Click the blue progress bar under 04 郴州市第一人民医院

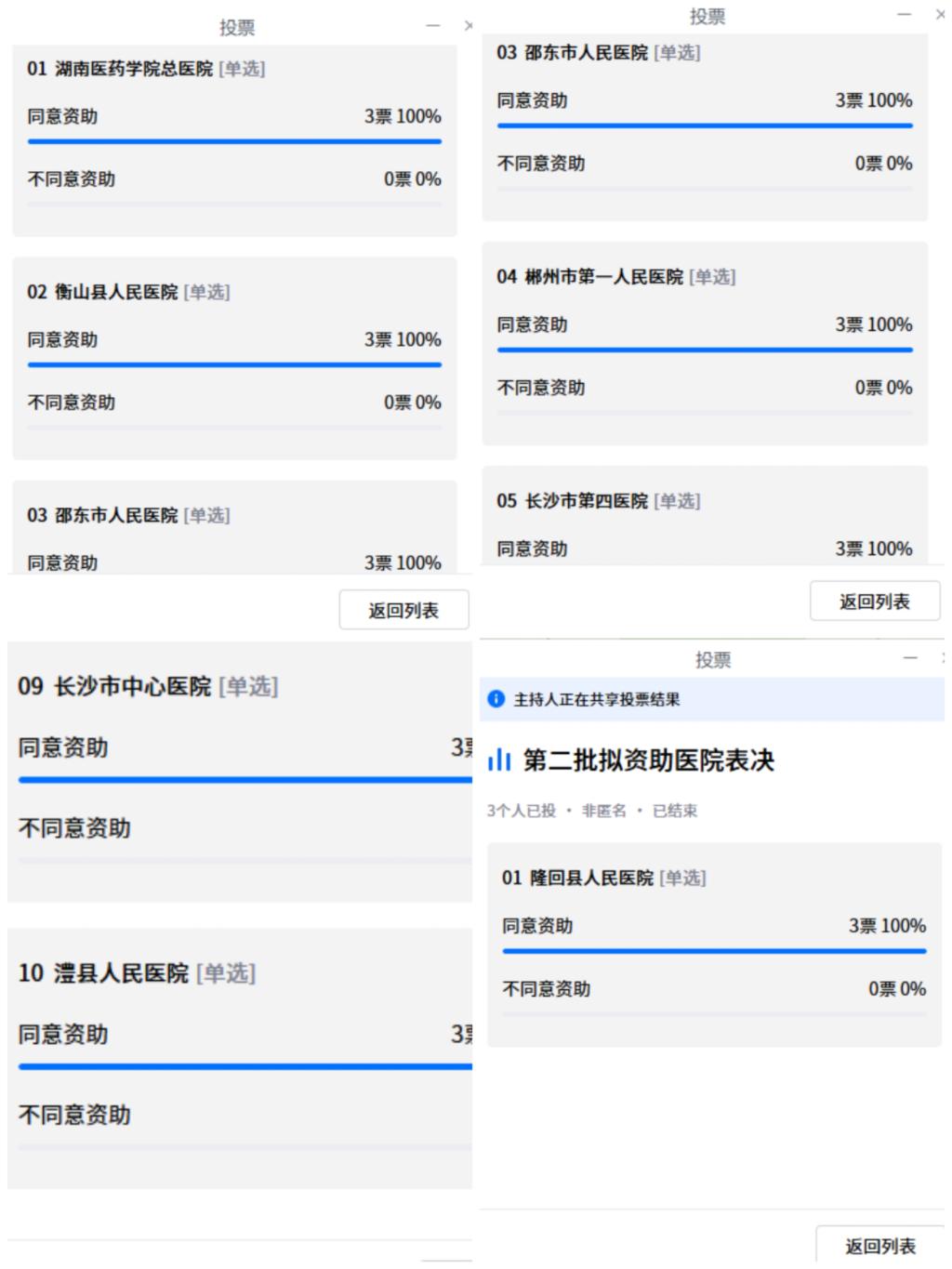[705, 350]
